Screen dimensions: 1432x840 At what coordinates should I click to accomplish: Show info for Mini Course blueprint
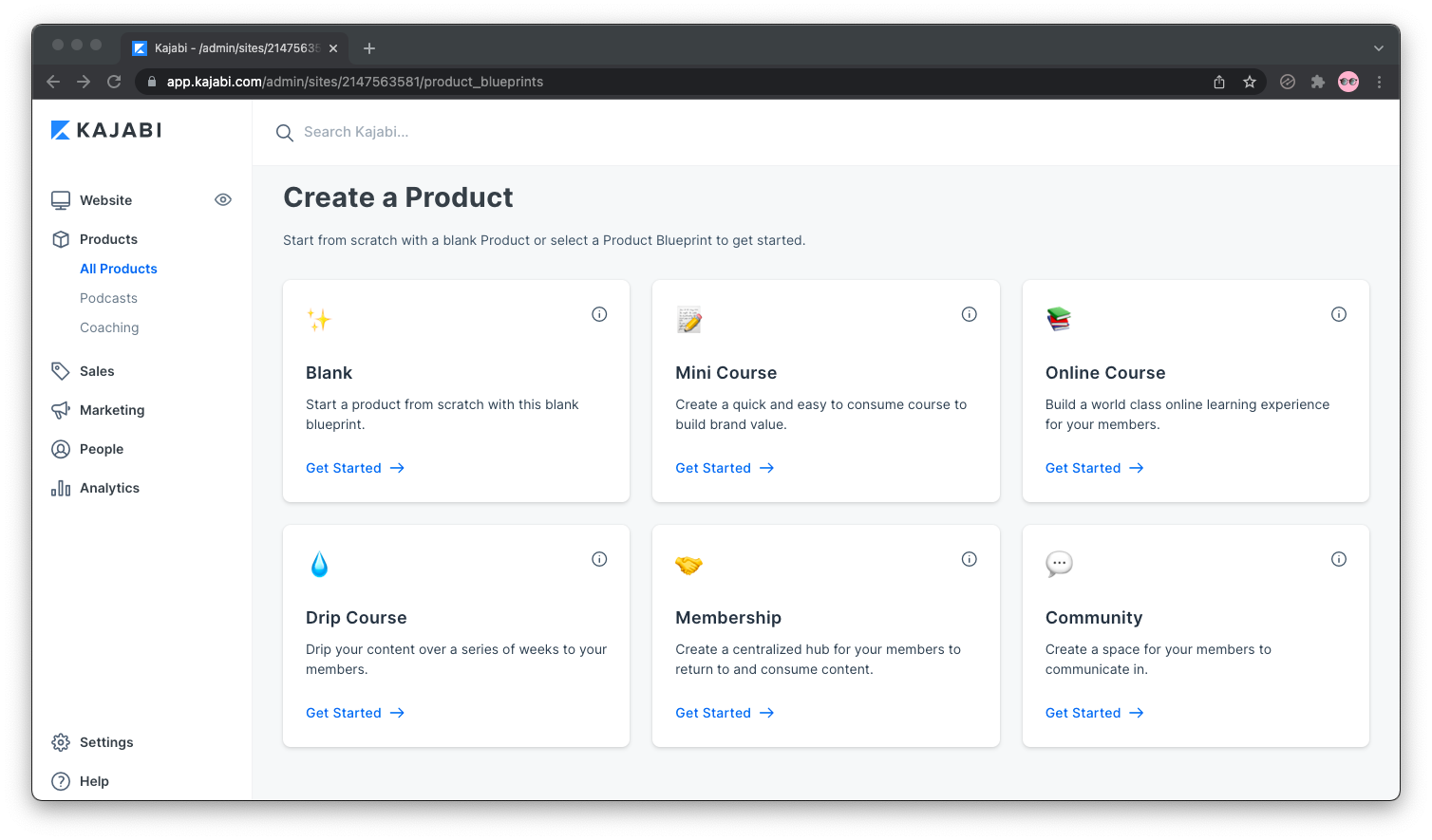pyautogui.click(x=970, y=314)
